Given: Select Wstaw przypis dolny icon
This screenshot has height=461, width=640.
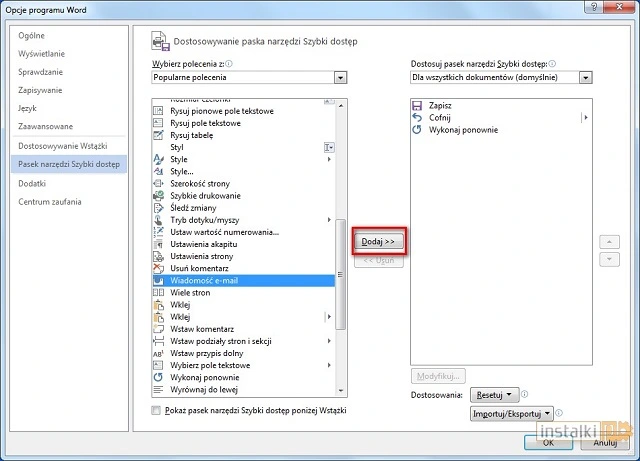Looking at the screenshot, I should [158, 353].
